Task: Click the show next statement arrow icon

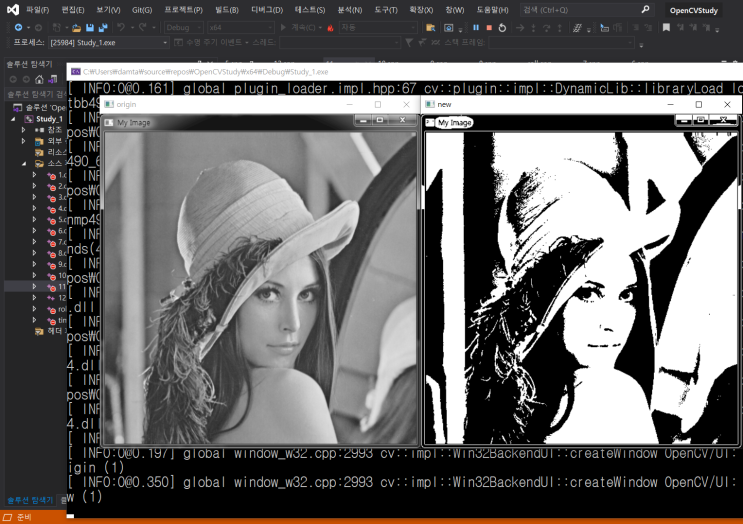Action: pos(520,28)
